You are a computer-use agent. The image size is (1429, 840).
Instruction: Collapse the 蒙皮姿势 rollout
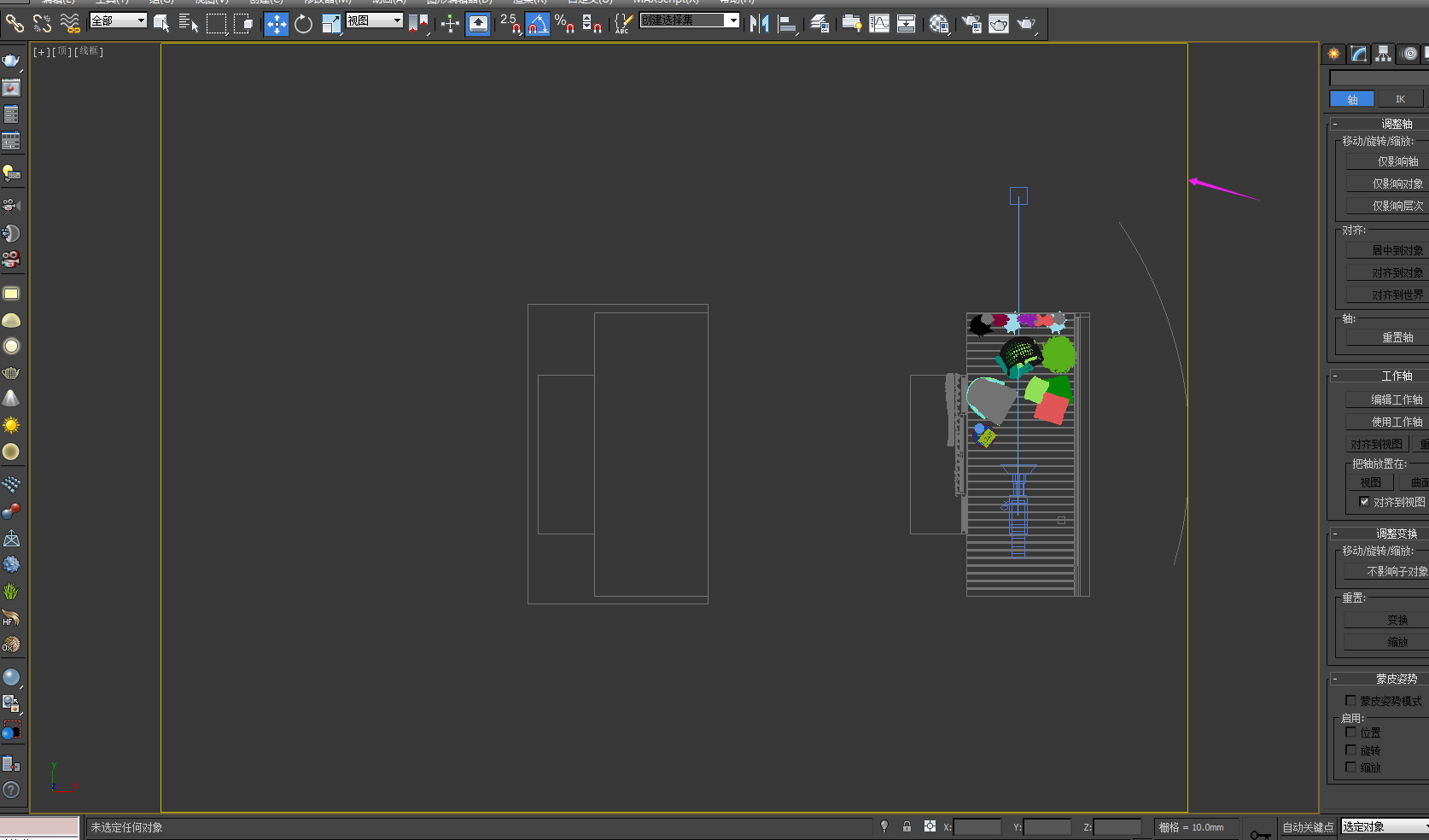[x=1379, y=679]
